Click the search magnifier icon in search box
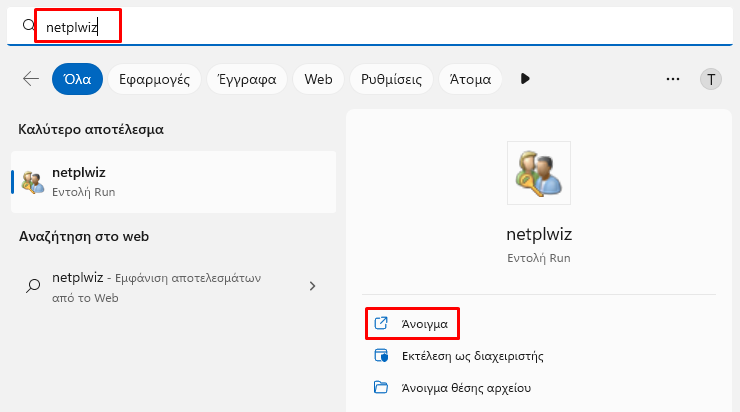The width and height of the screenshot is (740, 412). tap(29, 25)
